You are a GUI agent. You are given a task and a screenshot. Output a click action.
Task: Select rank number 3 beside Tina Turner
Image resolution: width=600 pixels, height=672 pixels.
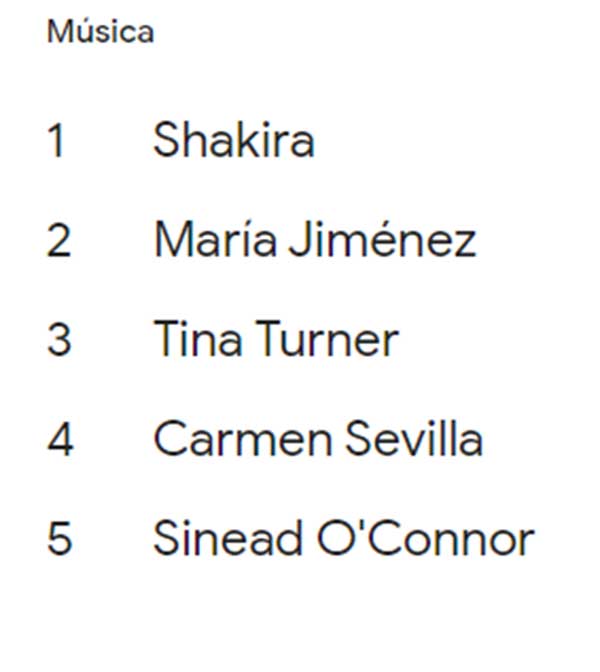(x=59, y=341)
